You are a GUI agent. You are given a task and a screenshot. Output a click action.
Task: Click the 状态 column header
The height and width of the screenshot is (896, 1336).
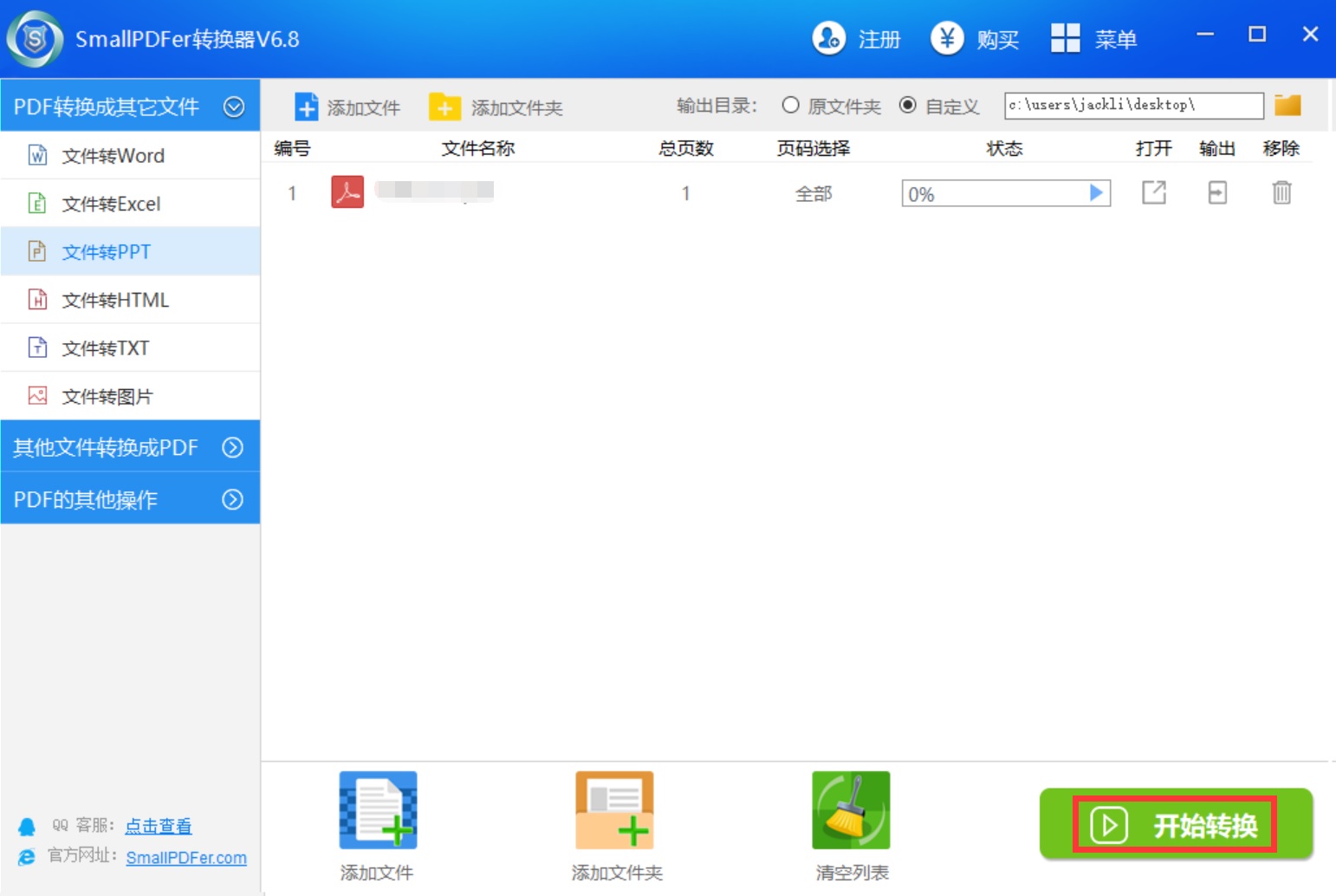1005,148
